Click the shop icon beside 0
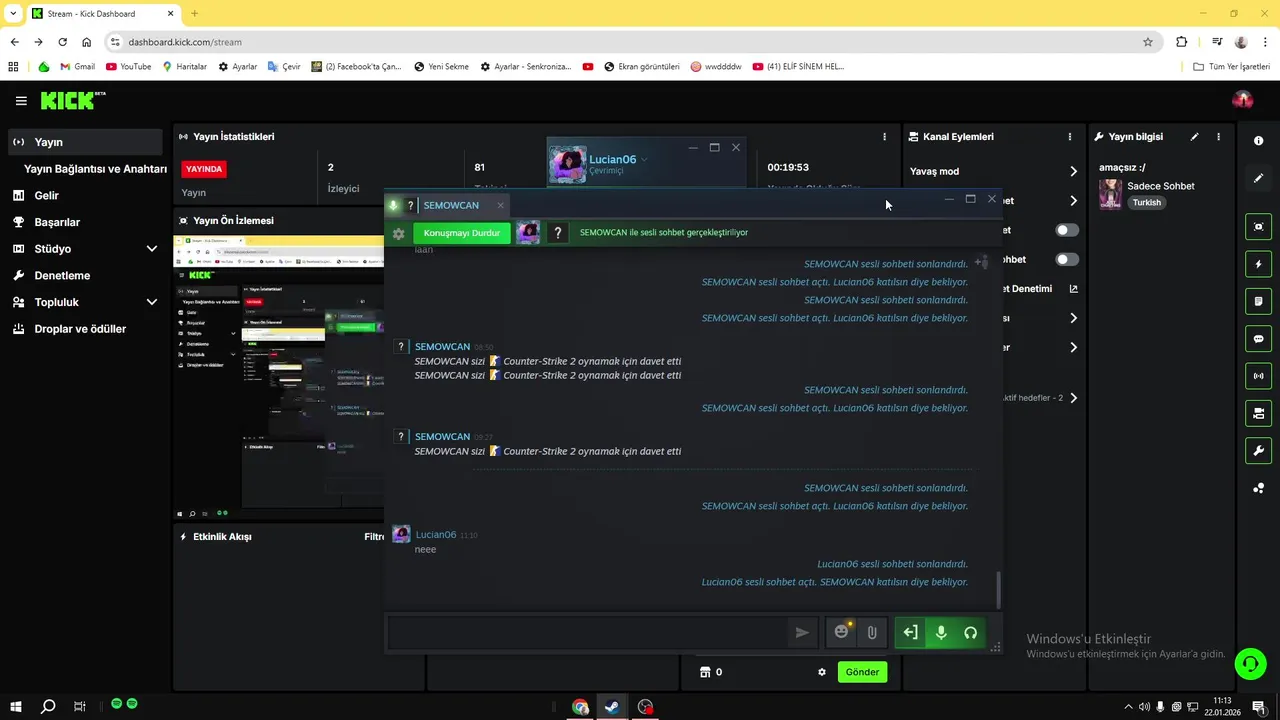This screenshot has height=720, width=1280. pos(704,672)
